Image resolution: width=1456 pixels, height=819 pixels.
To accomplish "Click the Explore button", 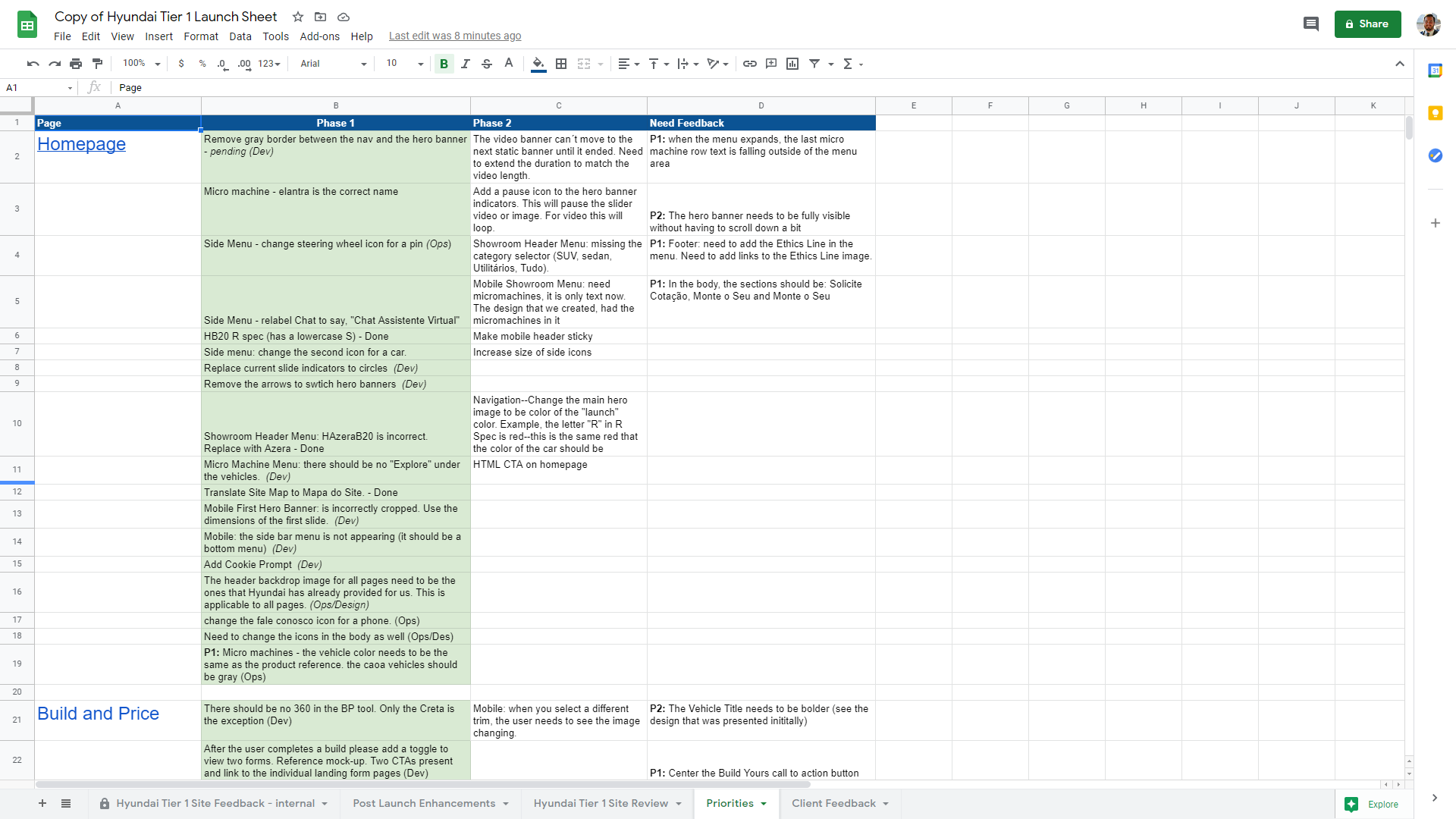I will pos(1373,805).
